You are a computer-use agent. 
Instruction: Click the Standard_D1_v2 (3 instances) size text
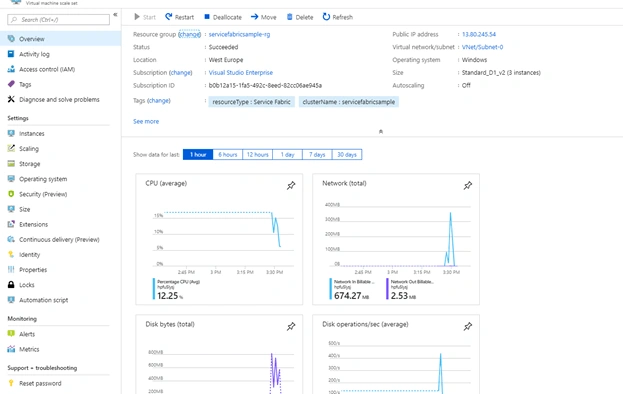tap(501, 72)
